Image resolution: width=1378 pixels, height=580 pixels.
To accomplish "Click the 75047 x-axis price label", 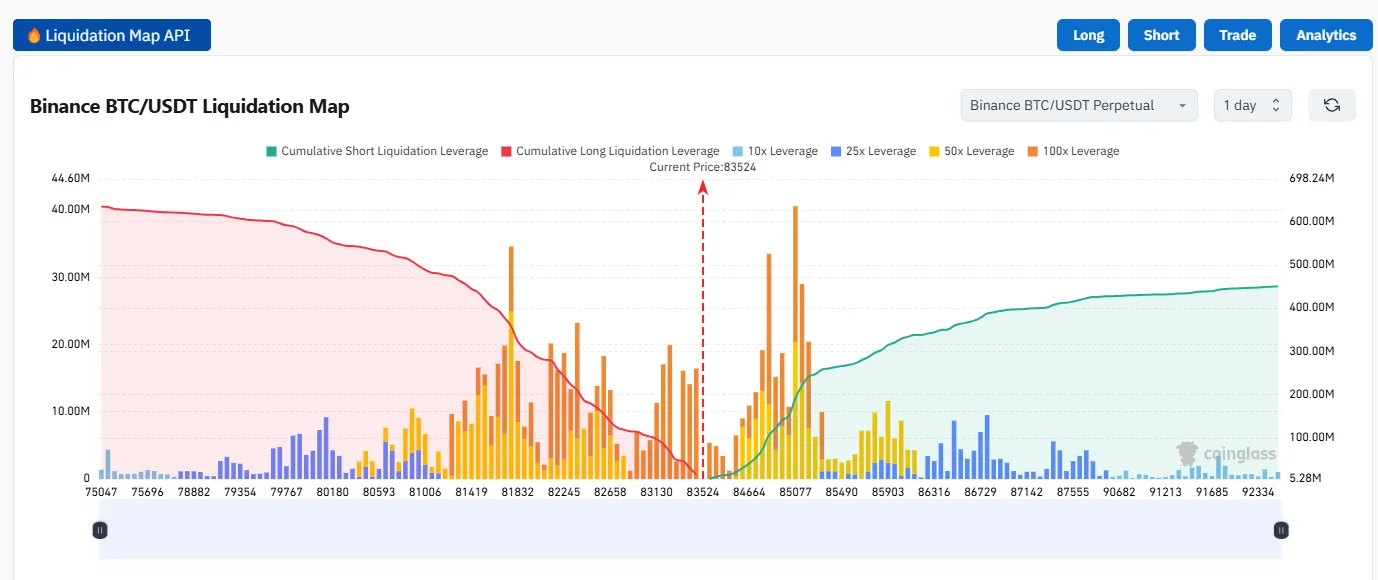I will pos(101,492).
